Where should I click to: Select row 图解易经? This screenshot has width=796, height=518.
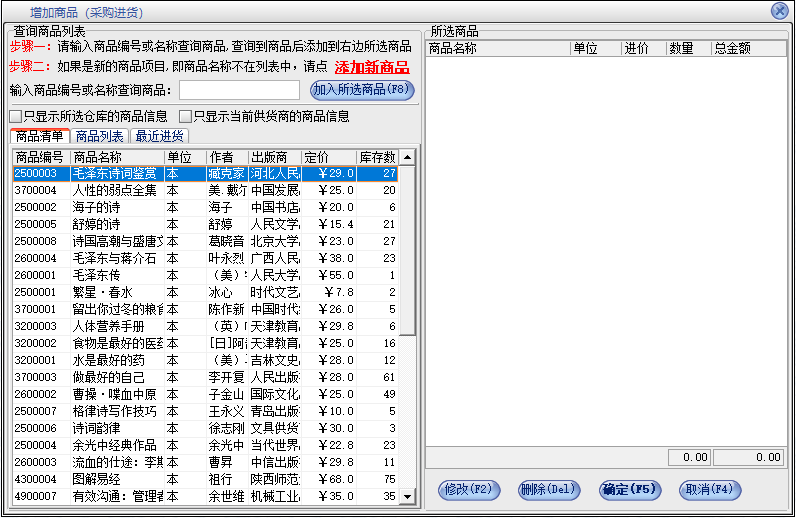point(205,479)
